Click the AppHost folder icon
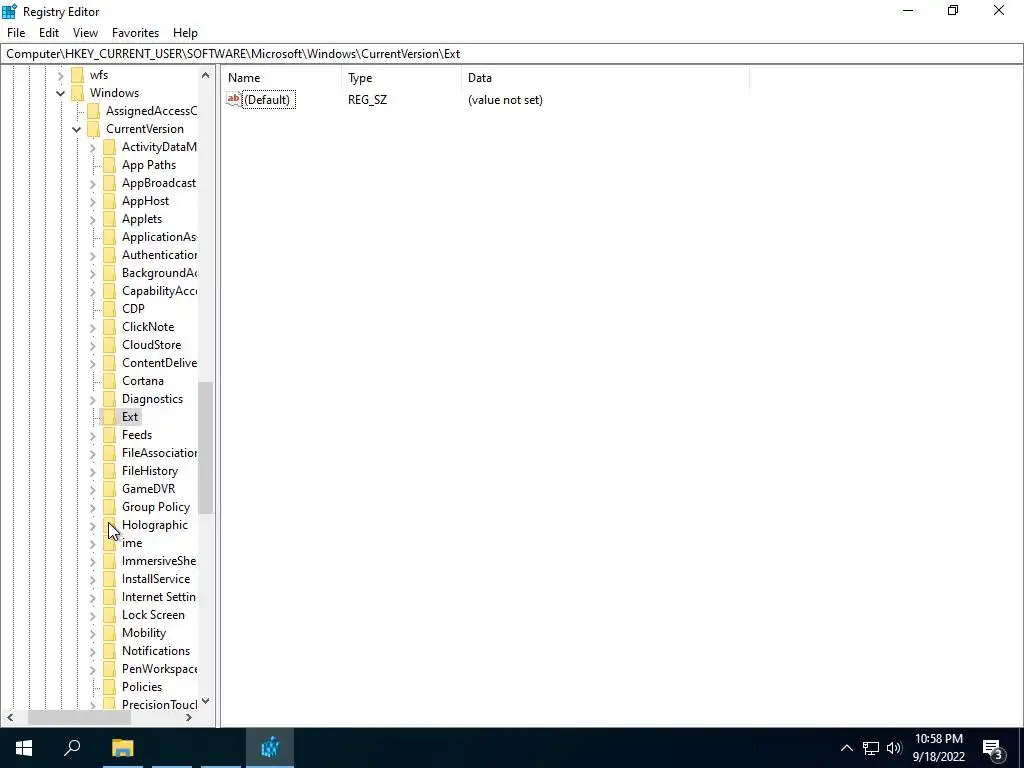 tap(110, 201)
